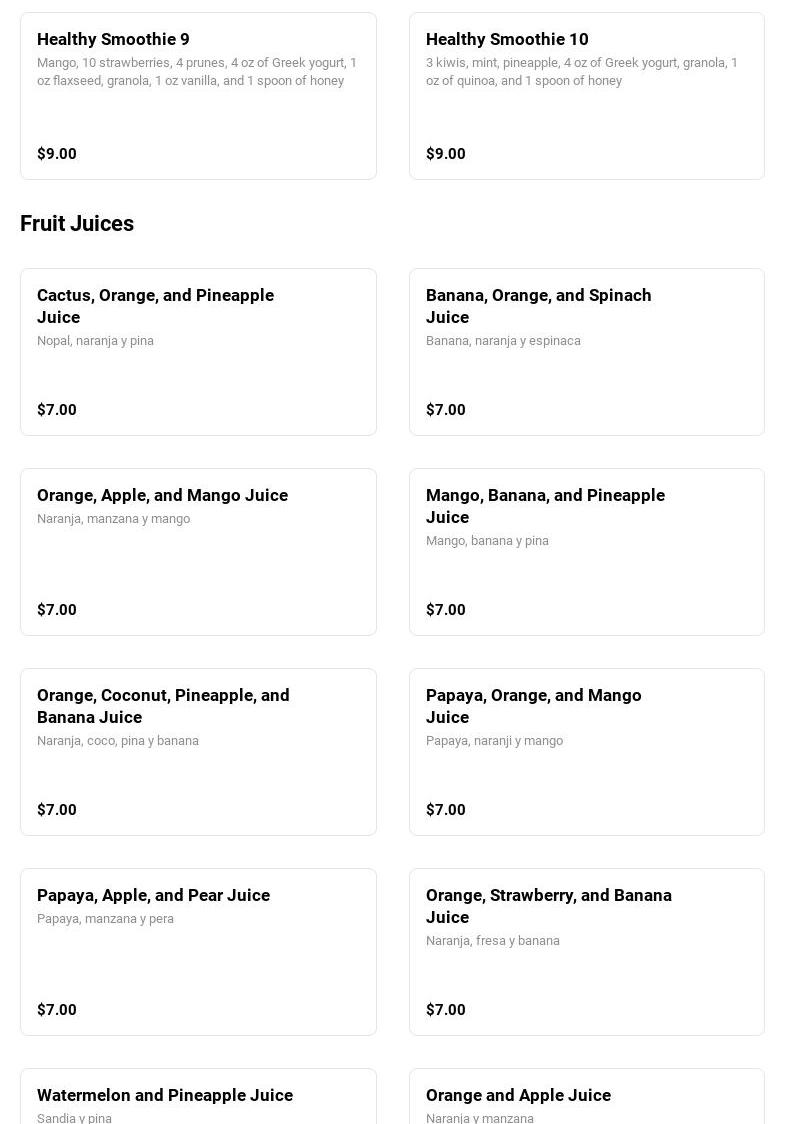785x1124 pixels.
Task: Click the $9.00 price on Healthy Smoothie 9
Action: click(x=57, y=154)
